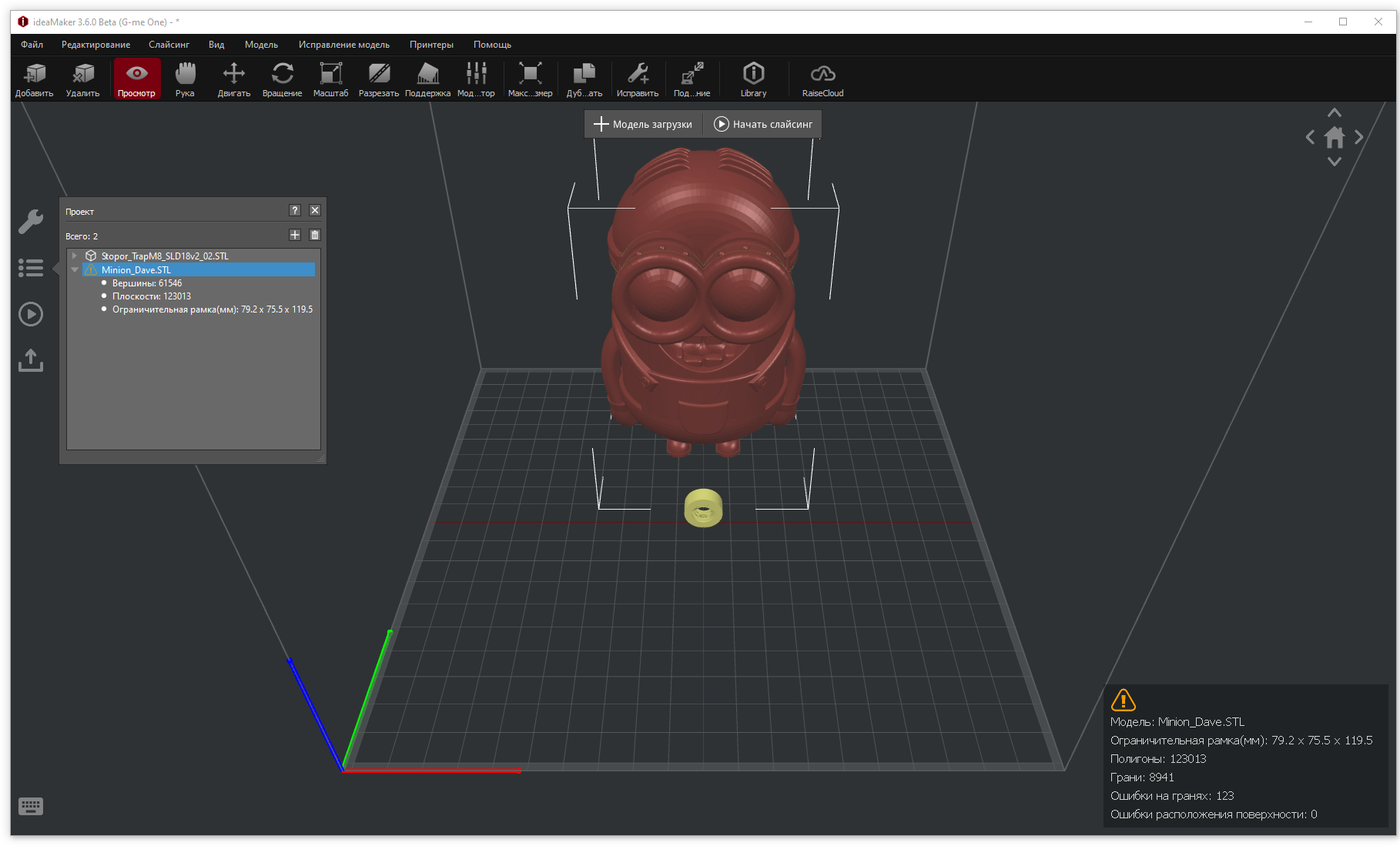Viewport: 1400px width, 846px height.
Task: Open the Слайсинг menu
Action: coord(169,45)
